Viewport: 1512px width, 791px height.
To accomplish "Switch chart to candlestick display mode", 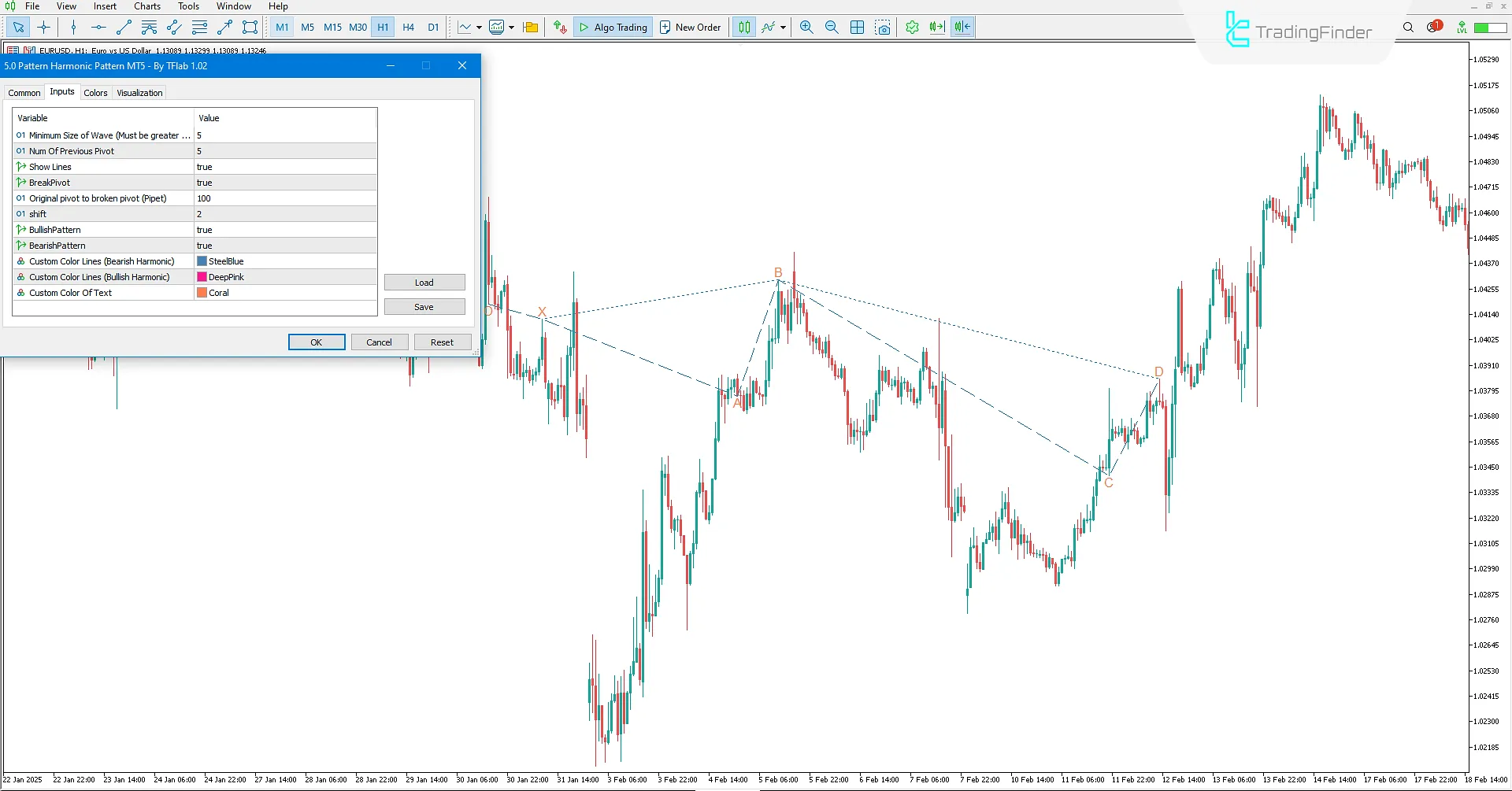I will pyautogui.click(x=744, y=27).
